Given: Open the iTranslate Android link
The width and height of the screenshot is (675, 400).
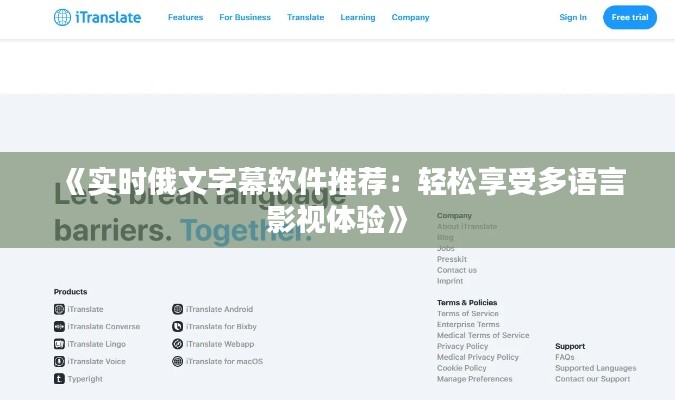Looking at the screenshot, I should 219,309.
